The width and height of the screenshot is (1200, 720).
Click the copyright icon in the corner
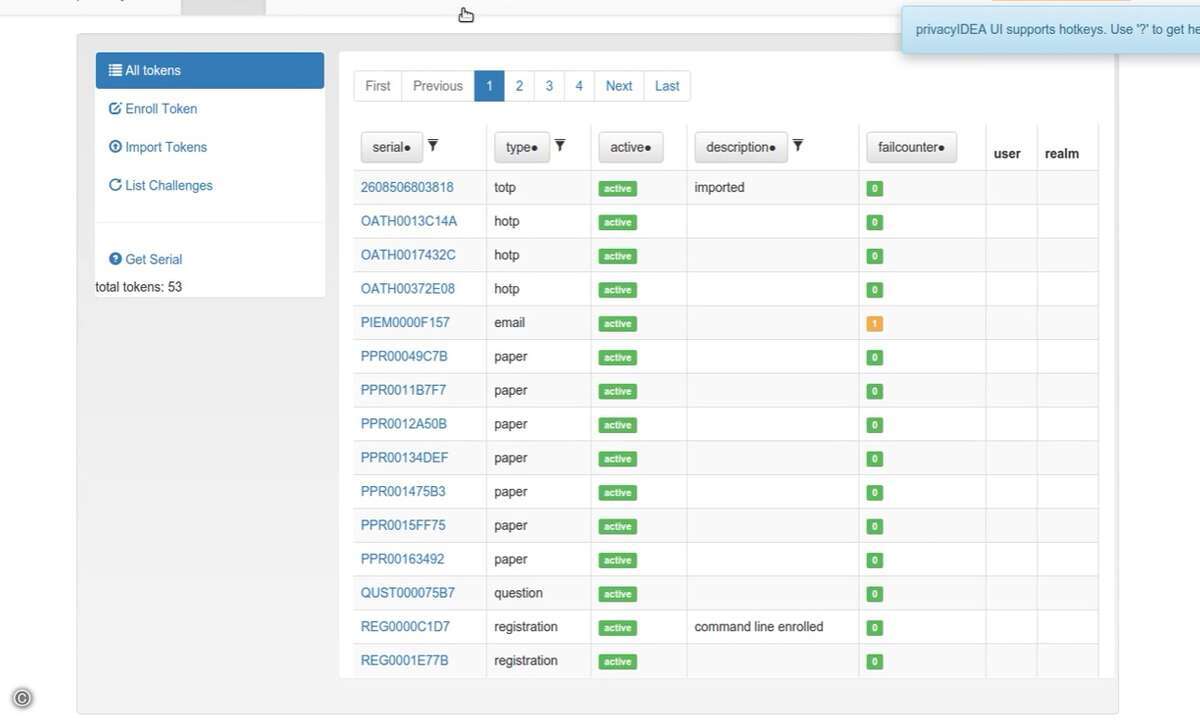click(22, 699)
